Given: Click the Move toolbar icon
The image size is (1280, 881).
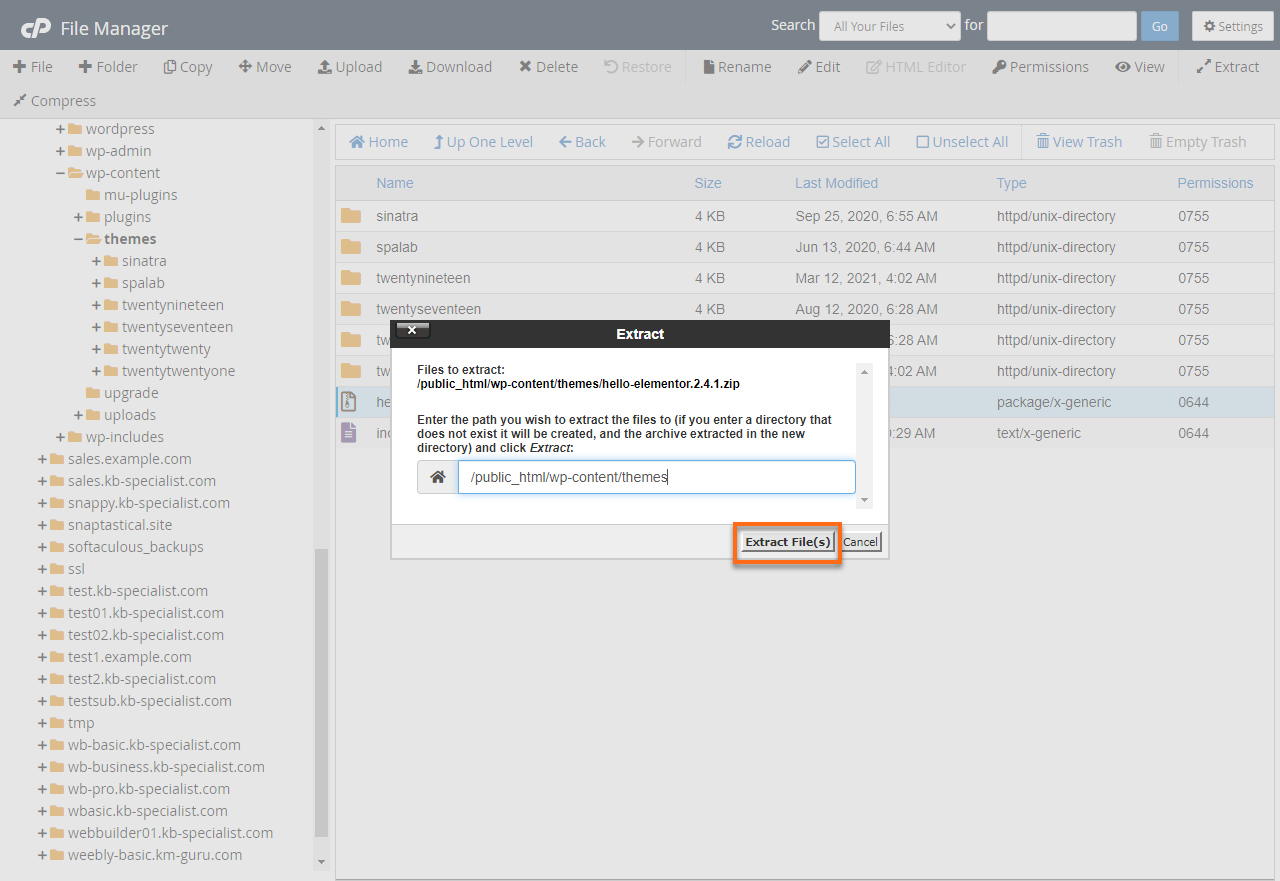Looking at the screenshot, I should (x=264, y=66).
